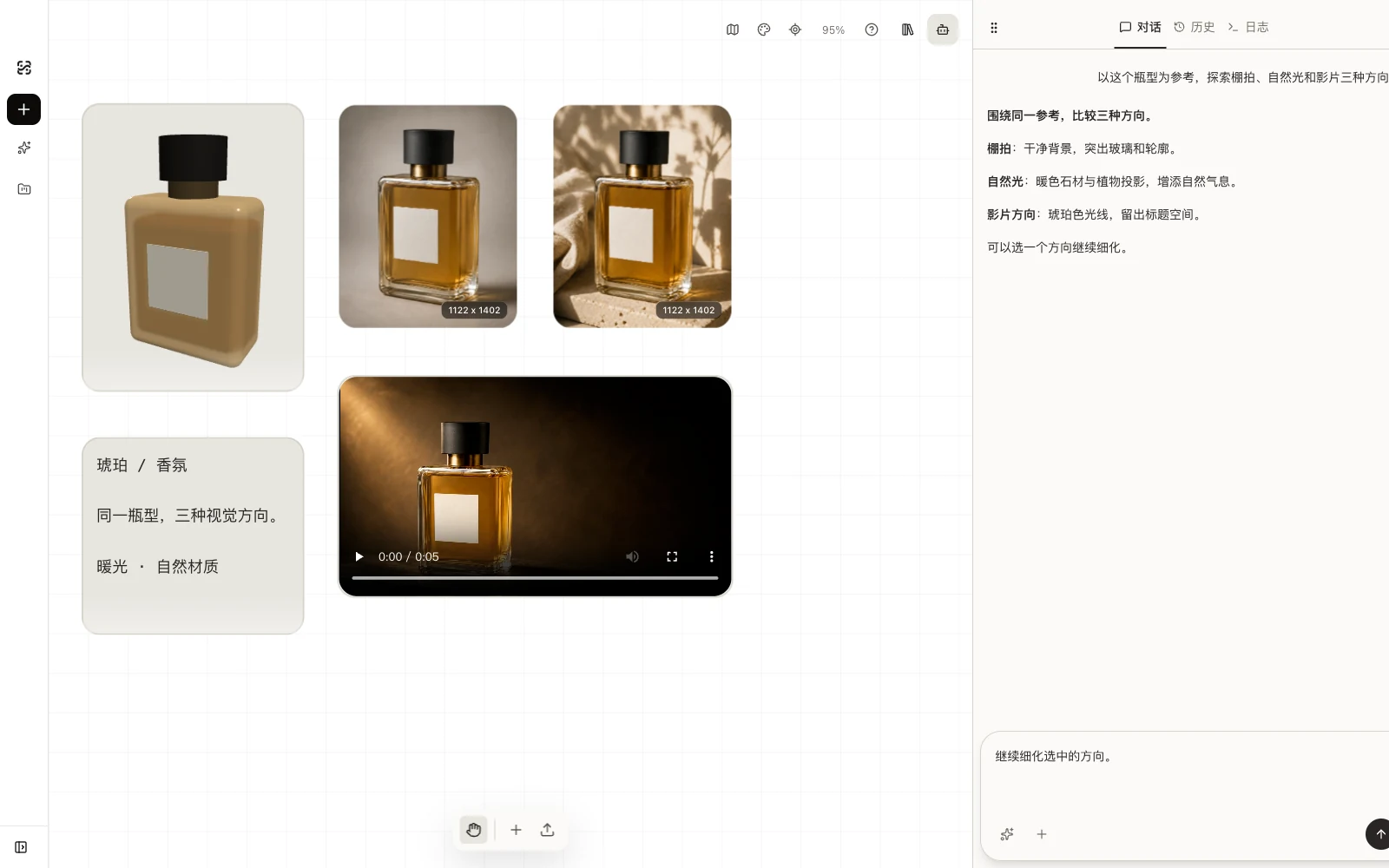
Task: Switch to the 对话 tab
Action: pos(1140,27)
